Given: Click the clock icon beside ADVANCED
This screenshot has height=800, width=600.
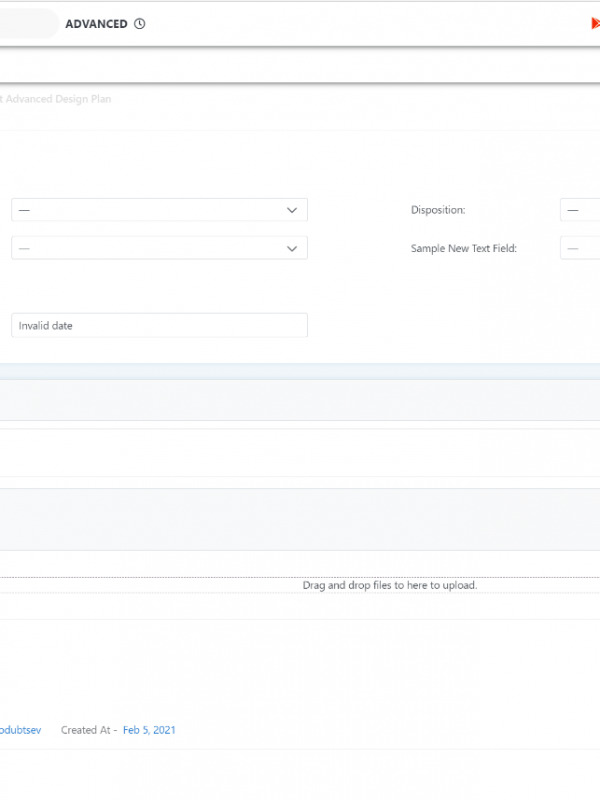Looking at the screenshot, I should (x=139, y=24).
